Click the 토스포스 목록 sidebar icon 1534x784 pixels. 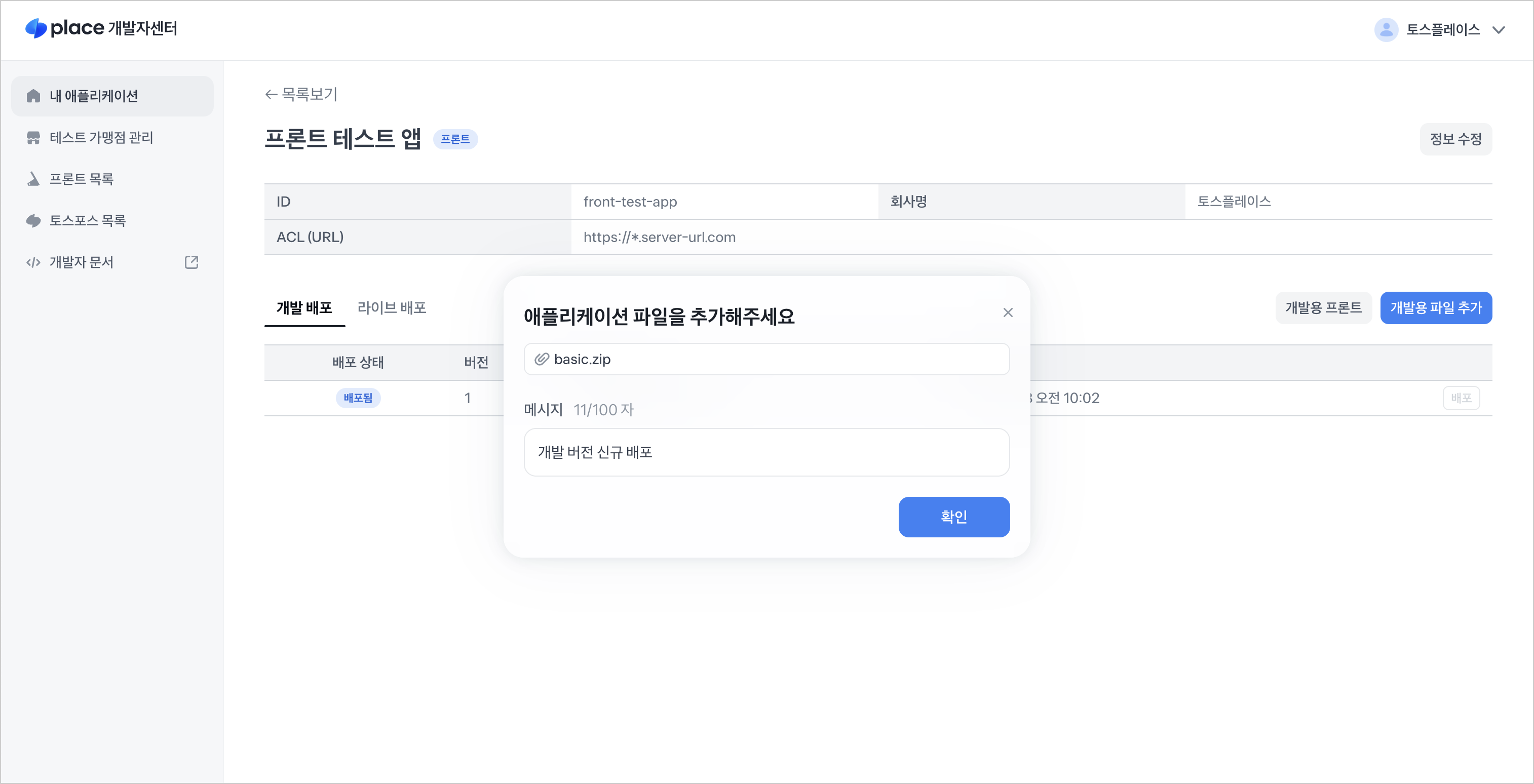tap(33, 220)
